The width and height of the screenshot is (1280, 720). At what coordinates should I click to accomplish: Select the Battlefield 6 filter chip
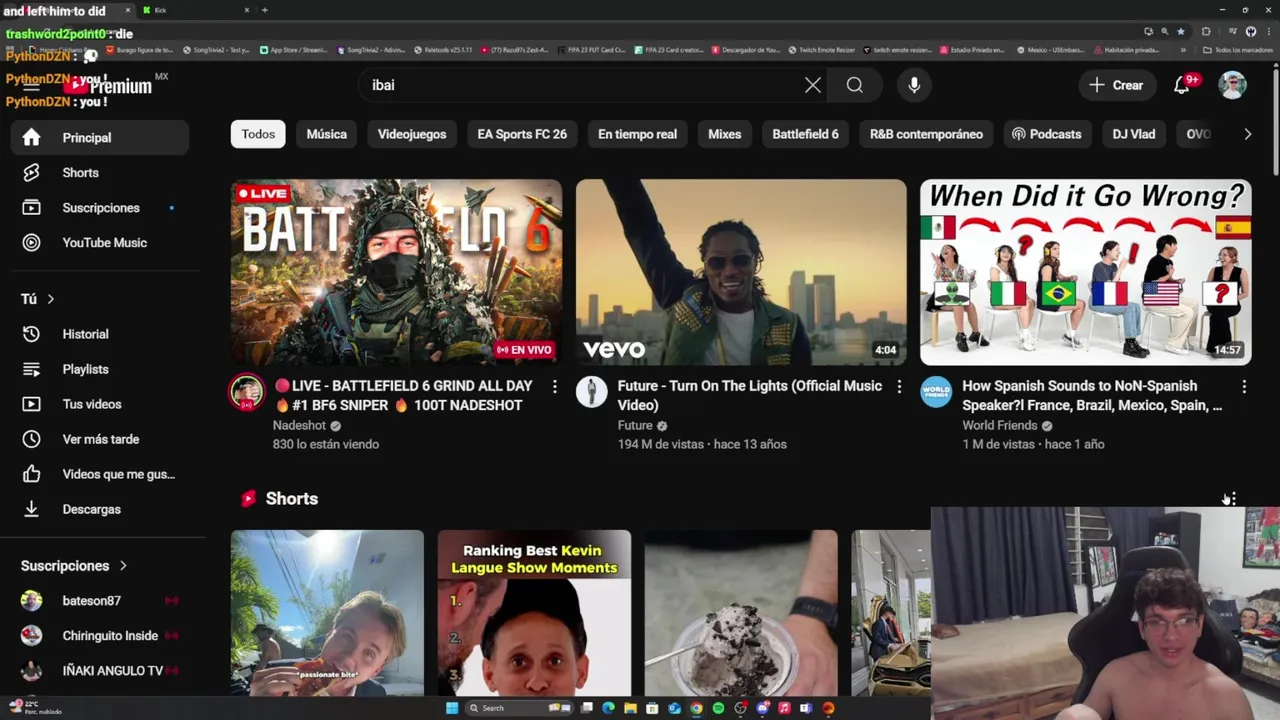click(x=805, y=134)
